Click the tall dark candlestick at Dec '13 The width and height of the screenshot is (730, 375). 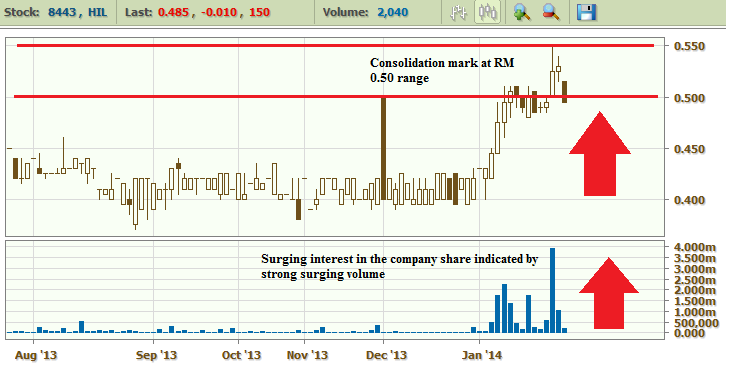(x=384, y=148)
